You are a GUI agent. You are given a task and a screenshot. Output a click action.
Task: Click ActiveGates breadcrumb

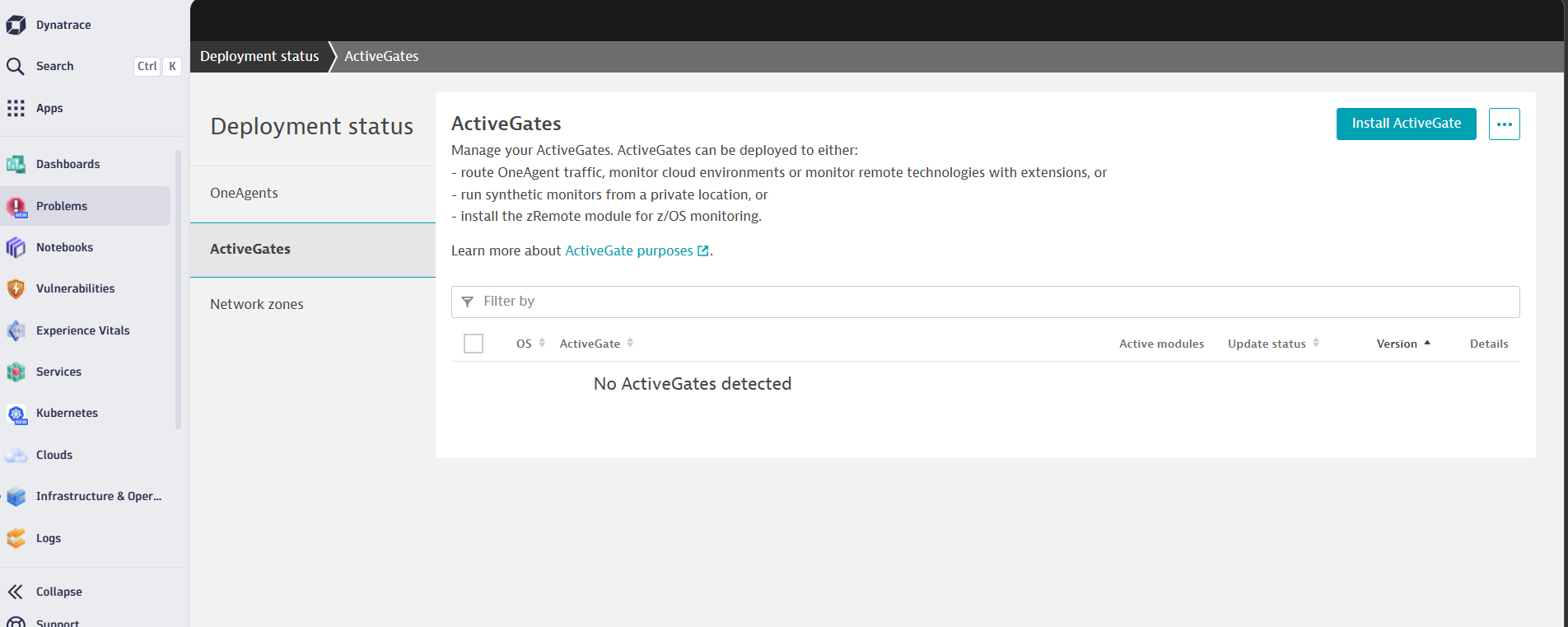pos(381,56)
